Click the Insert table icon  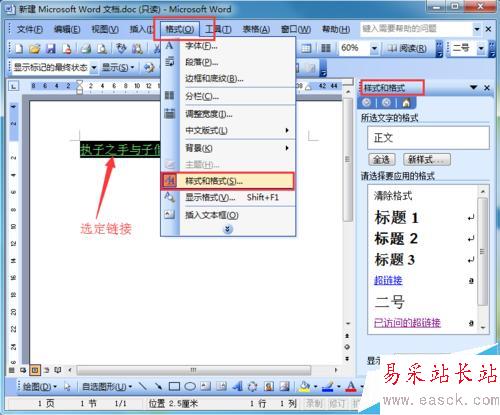point(306,49)
